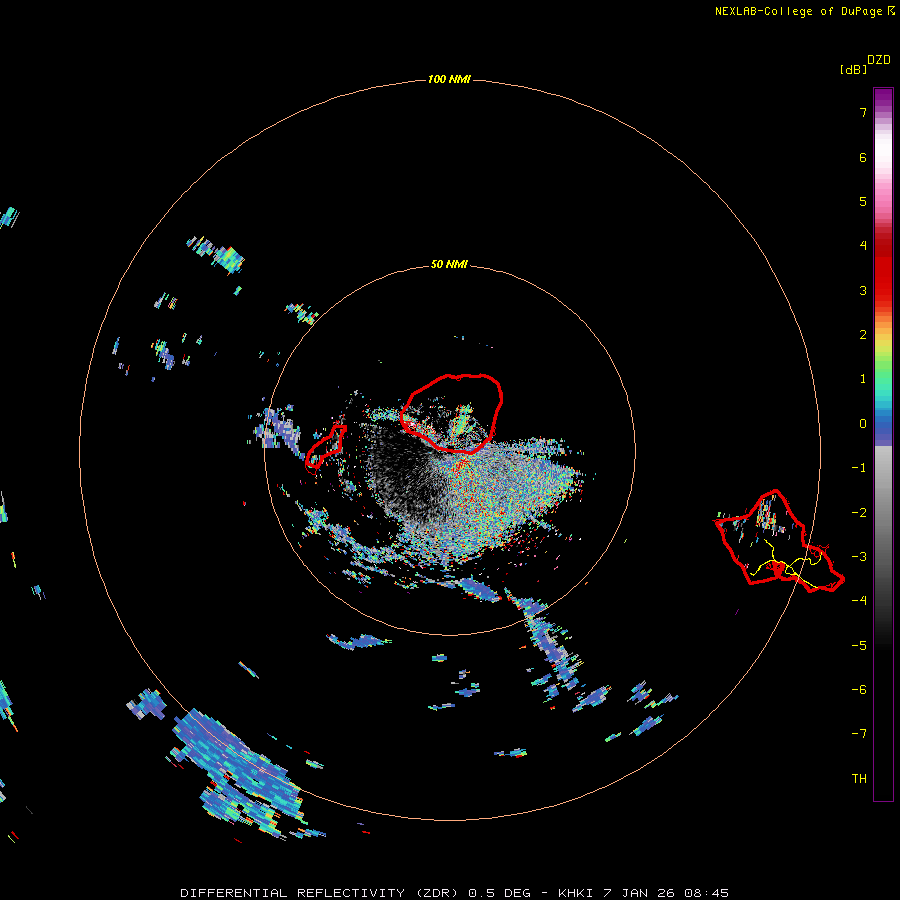Screen dimensions: 900x900
Task: Click the 7 JAN 26 date text
Action: click(x=639, y=893)
